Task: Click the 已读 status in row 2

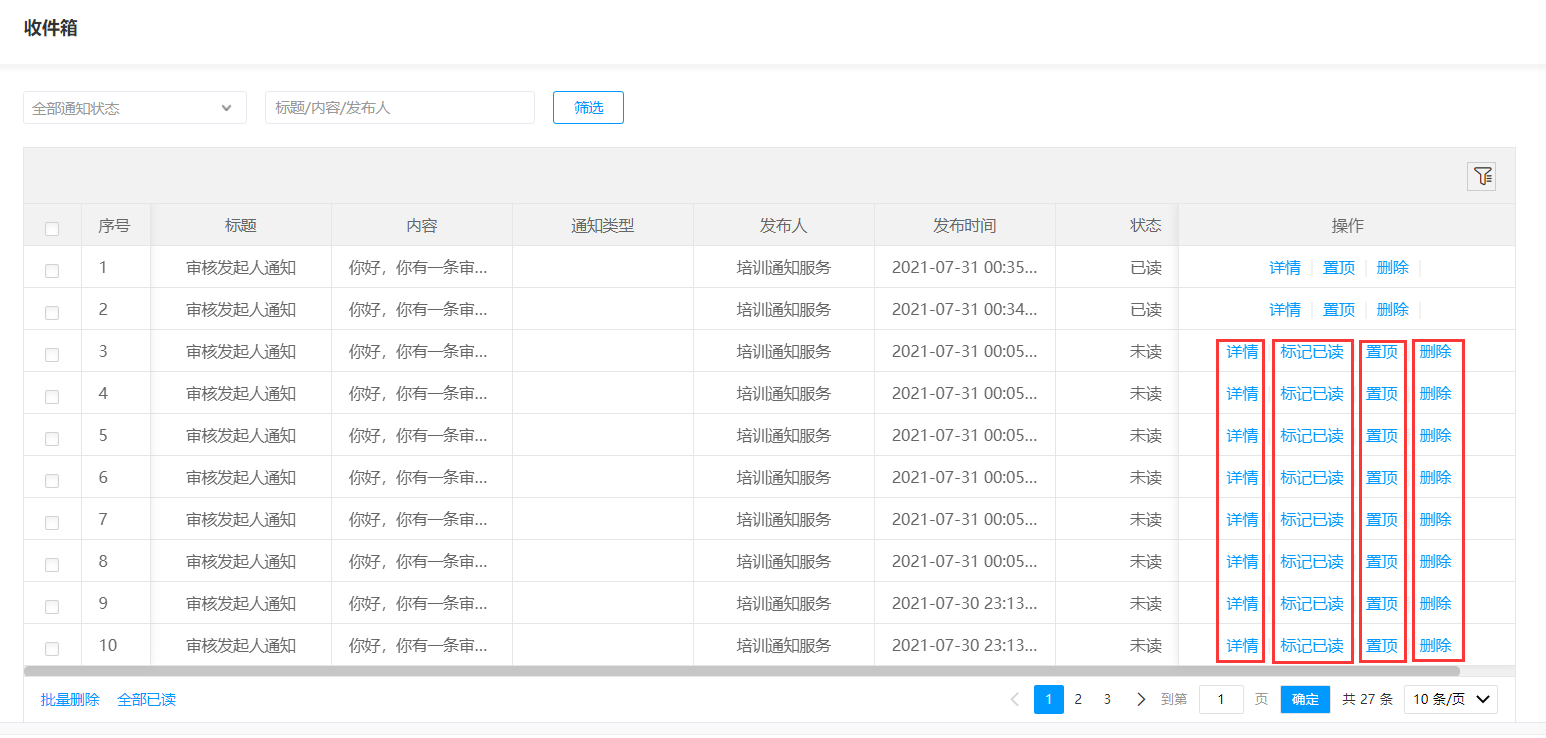Action: point(1146,309)
